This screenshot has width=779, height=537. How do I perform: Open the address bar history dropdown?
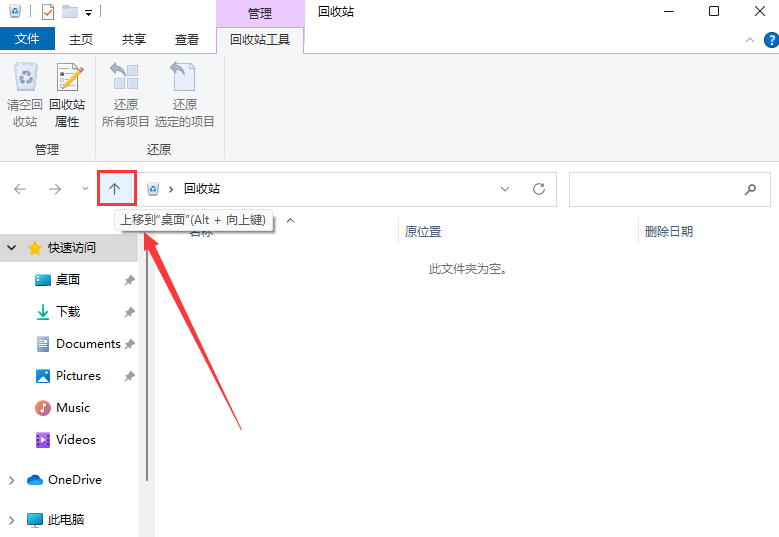[x=505, y=189]
